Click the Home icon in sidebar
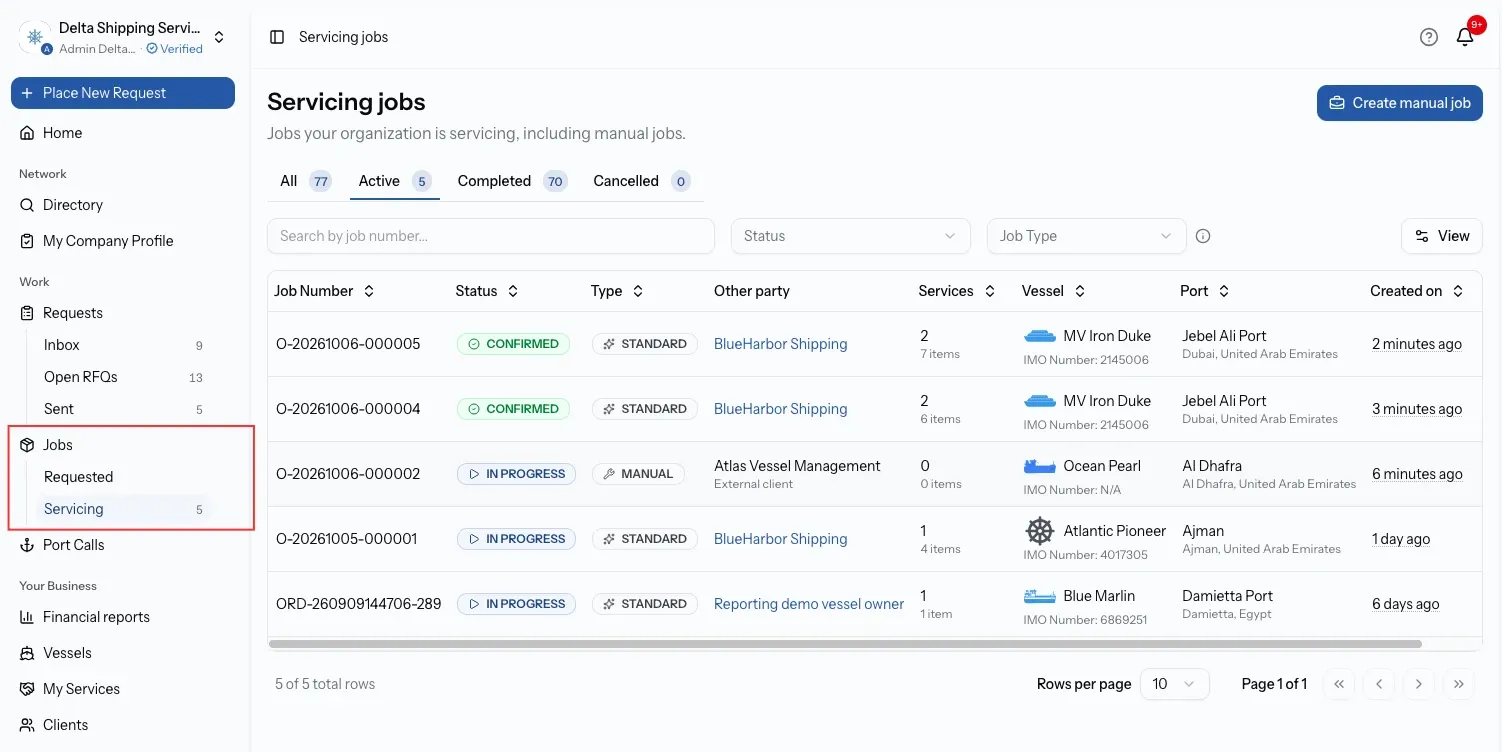This screenshot has width=1502, height=752. point(27,133)
